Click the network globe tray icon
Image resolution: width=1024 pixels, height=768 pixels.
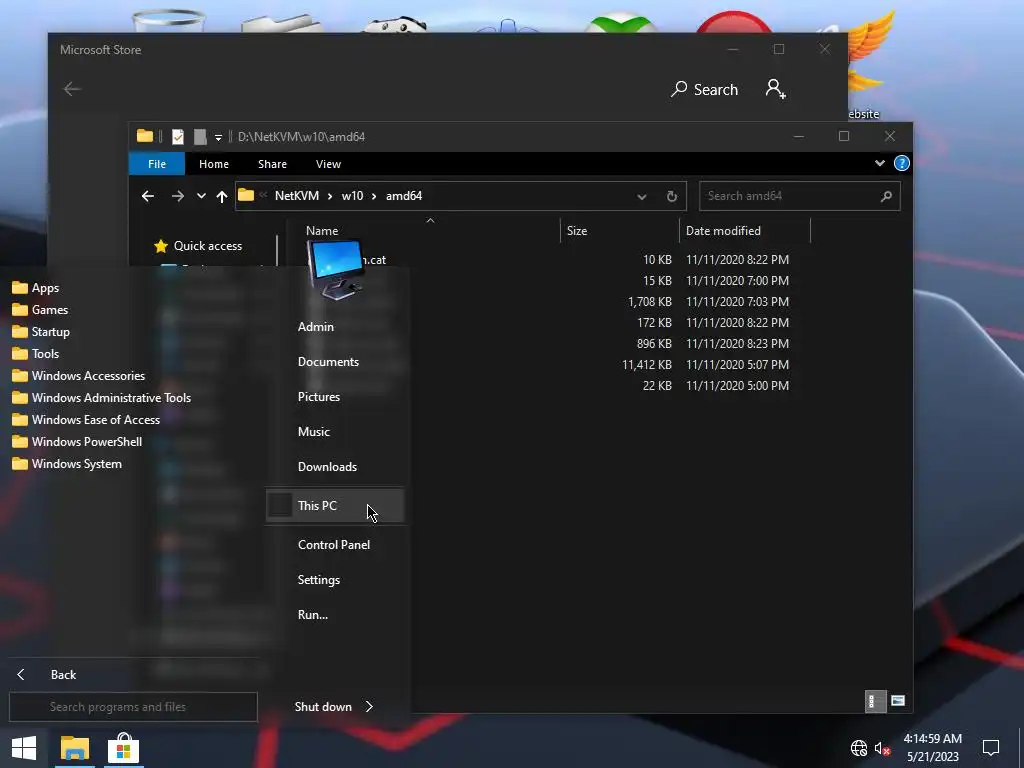click(x=859, y=748)
